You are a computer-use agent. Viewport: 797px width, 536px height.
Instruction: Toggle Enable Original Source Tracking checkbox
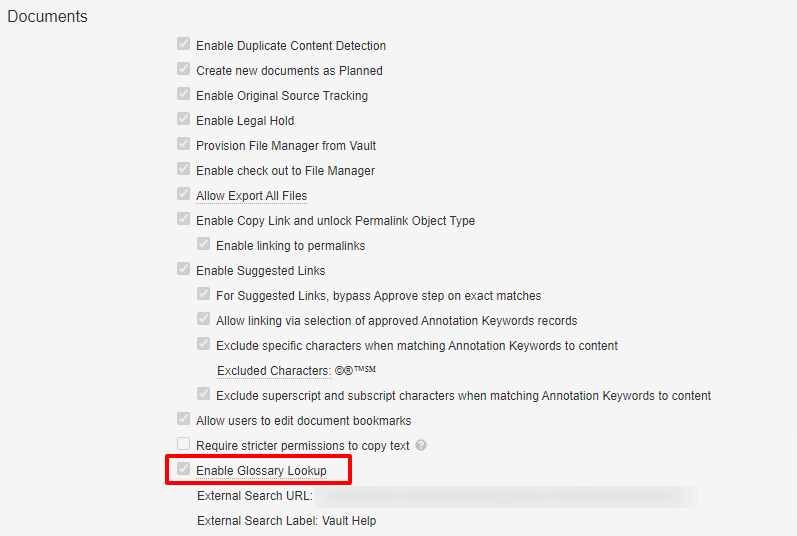click(183, 95)
